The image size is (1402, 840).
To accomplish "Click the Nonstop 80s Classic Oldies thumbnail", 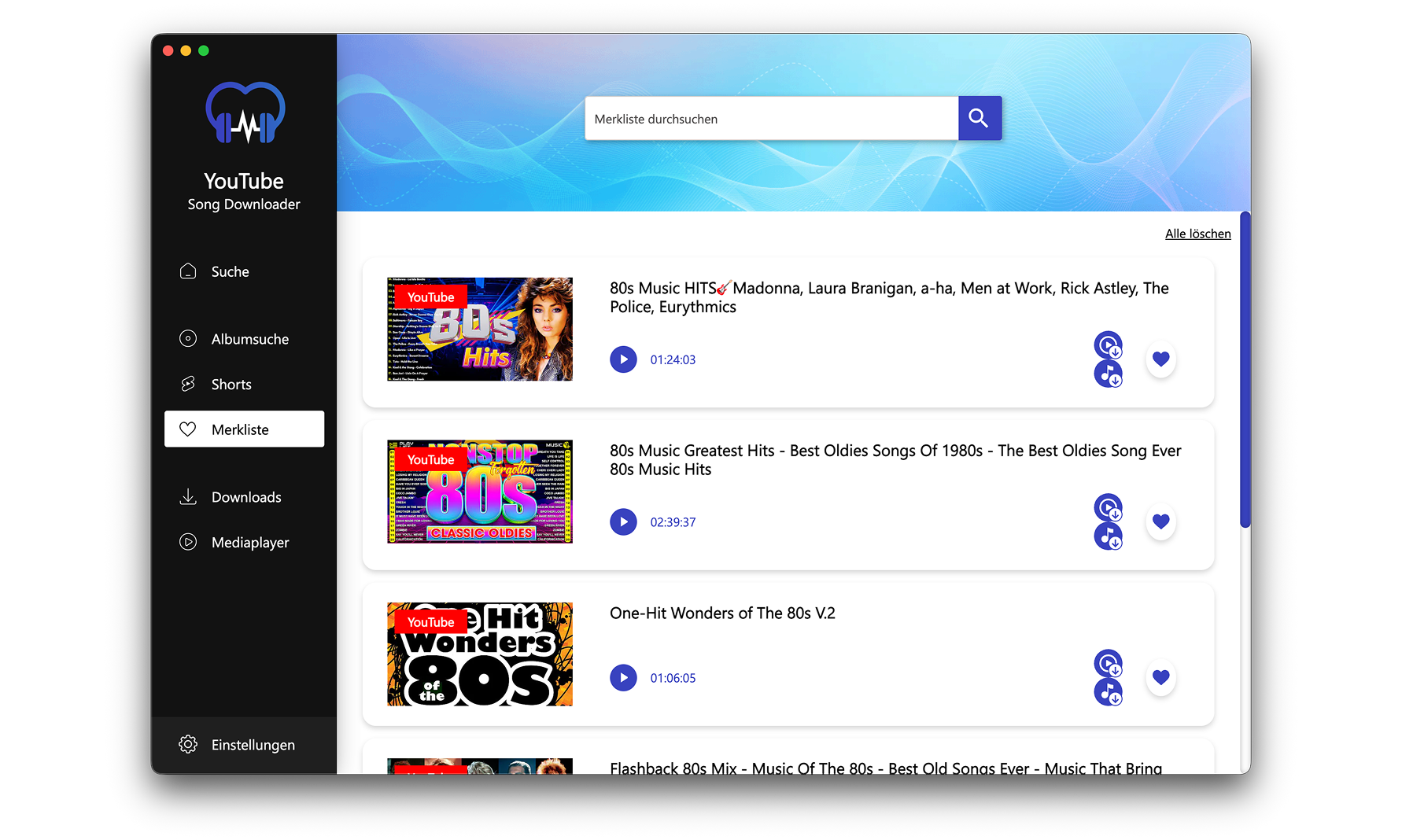I will 480,492.
